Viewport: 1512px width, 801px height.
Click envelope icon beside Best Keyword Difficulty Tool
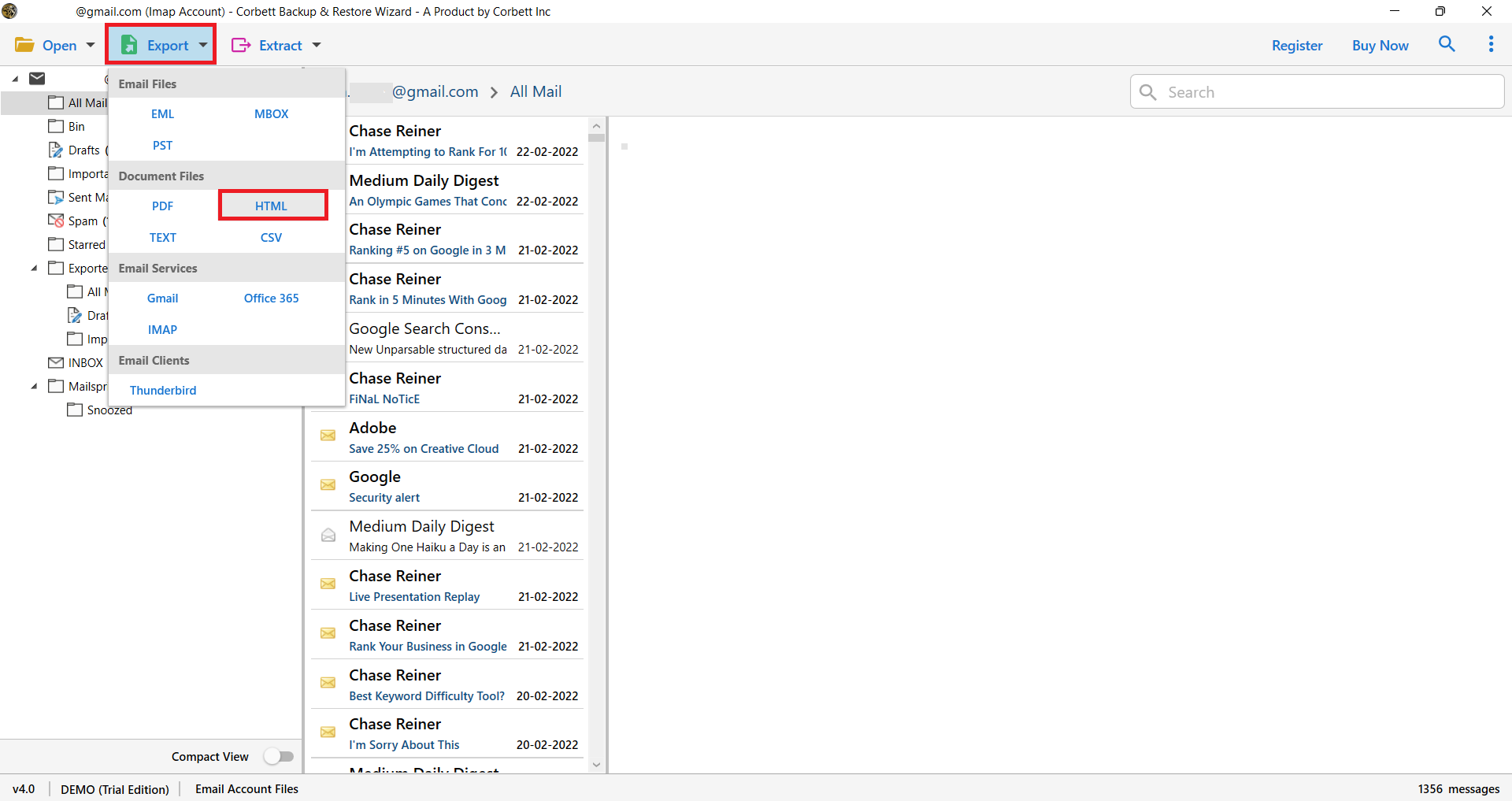(328, 683)
